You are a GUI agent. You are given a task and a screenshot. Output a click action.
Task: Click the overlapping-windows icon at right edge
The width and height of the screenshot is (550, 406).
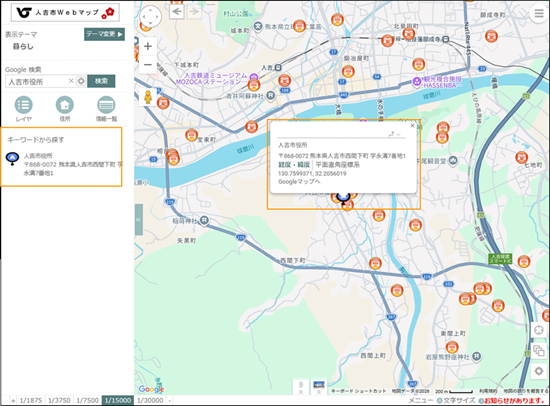539,351
